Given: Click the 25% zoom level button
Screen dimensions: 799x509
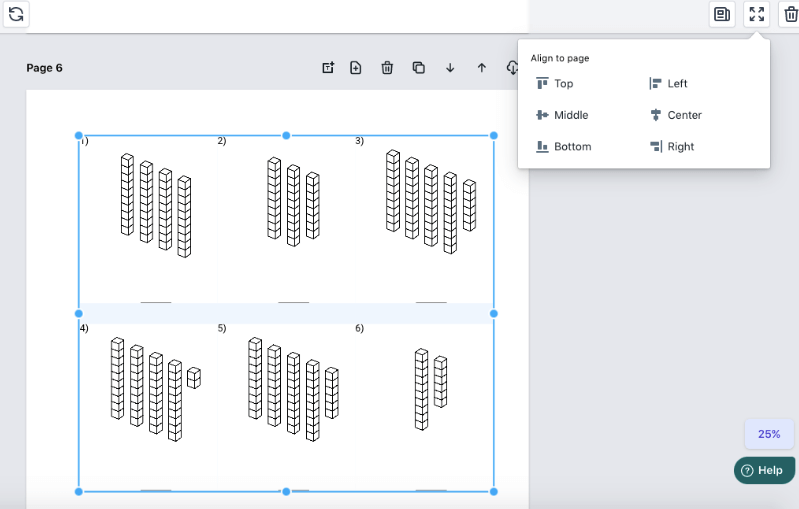Looking at the screenshot, I should (769, 434).
